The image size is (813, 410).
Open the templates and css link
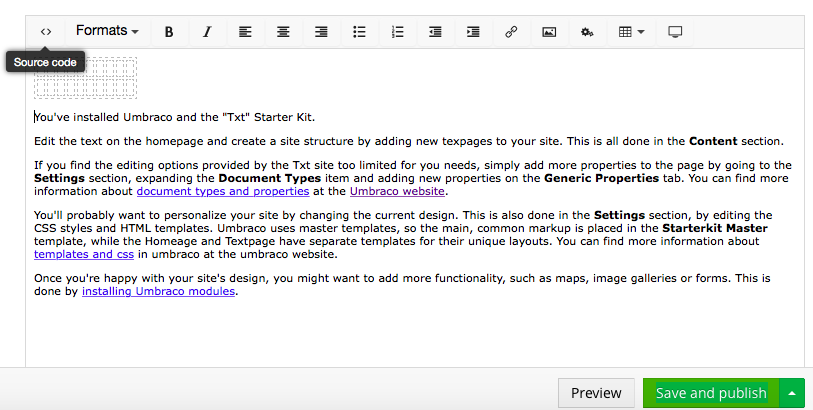tap(84, 254)
